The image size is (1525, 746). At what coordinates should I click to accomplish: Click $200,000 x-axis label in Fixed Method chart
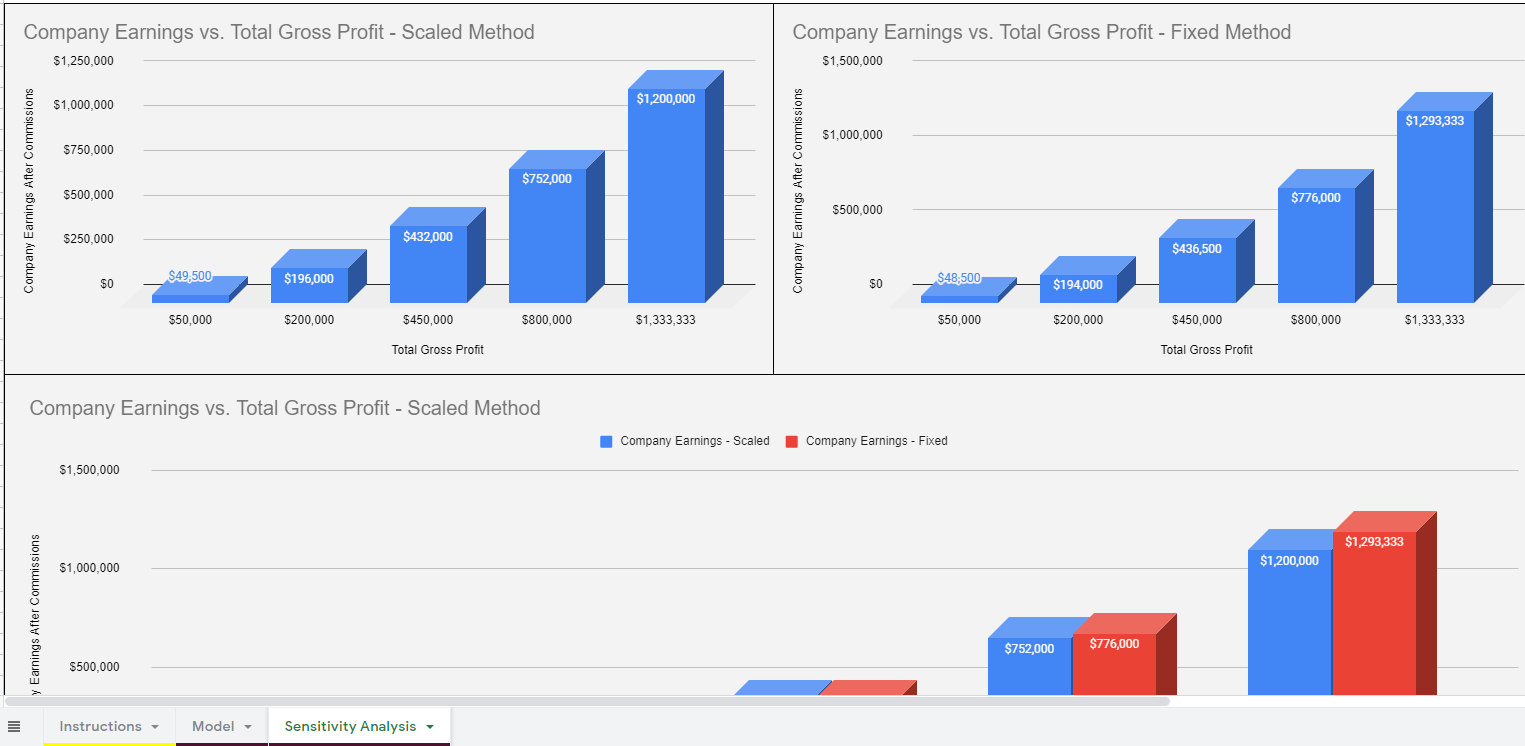tap(1078, 320)
